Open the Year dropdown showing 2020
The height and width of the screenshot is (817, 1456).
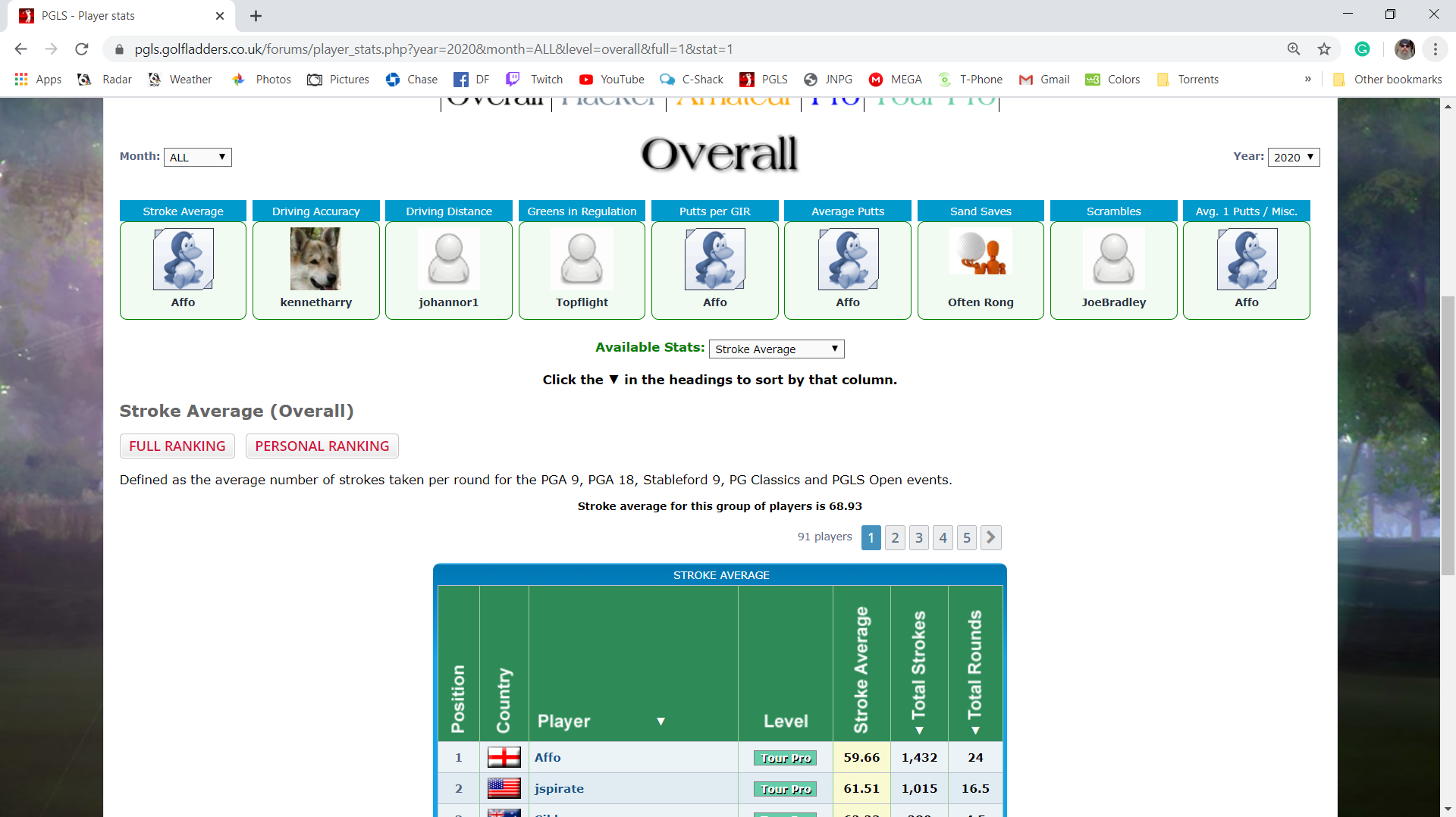pos(1293,157)
